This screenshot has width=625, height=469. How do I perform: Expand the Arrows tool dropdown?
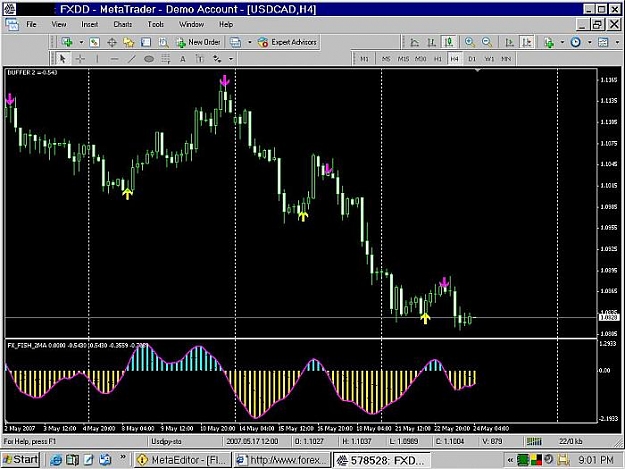coord(231,59)
